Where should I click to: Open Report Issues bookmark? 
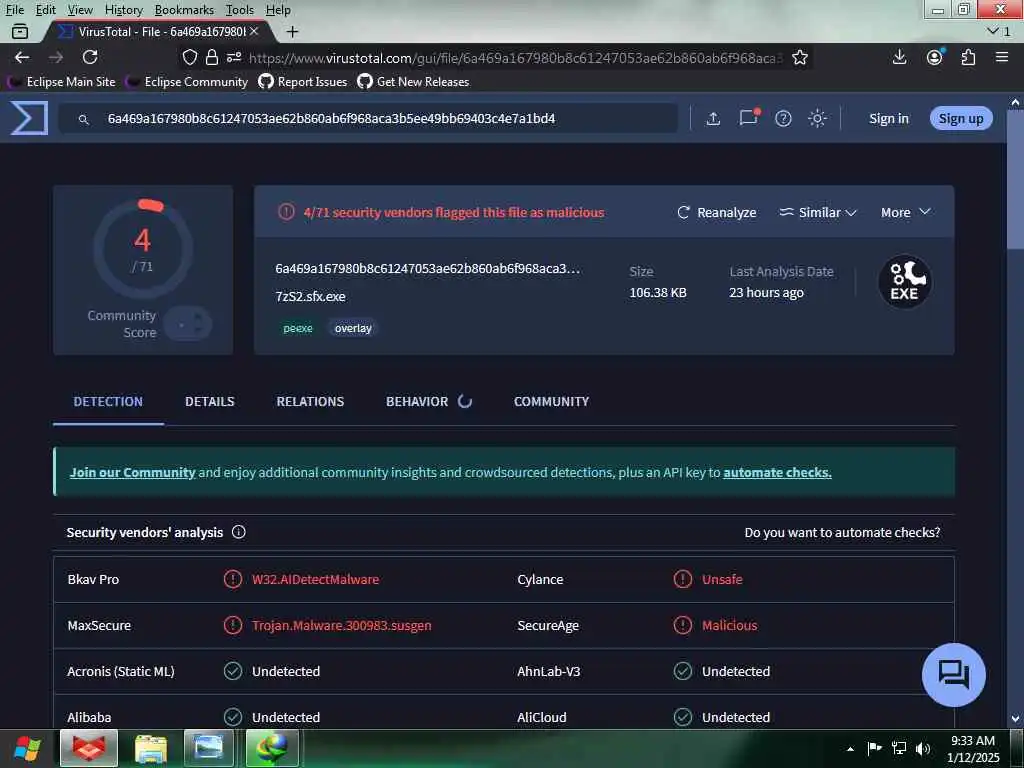[303, 82]
